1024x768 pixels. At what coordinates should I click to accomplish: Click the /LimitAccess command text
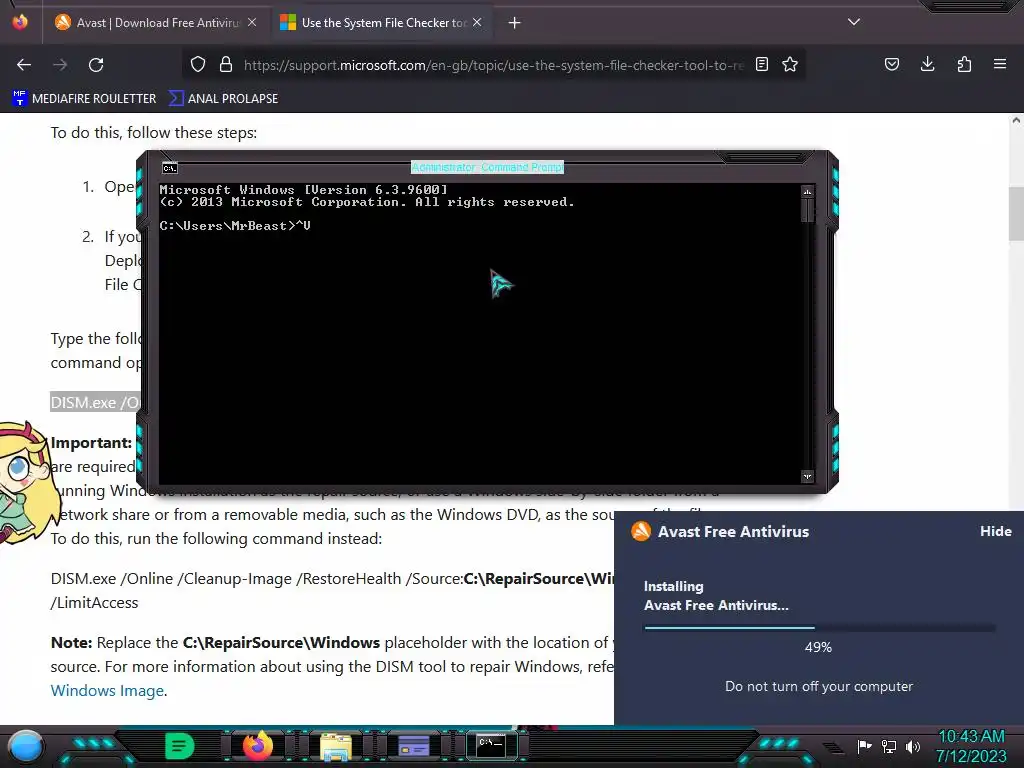(x=95, y=603)
